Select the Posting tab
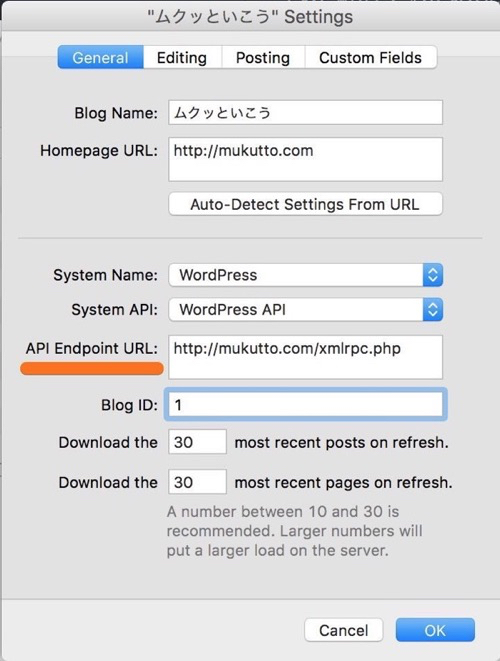 [x=263, y=57]
